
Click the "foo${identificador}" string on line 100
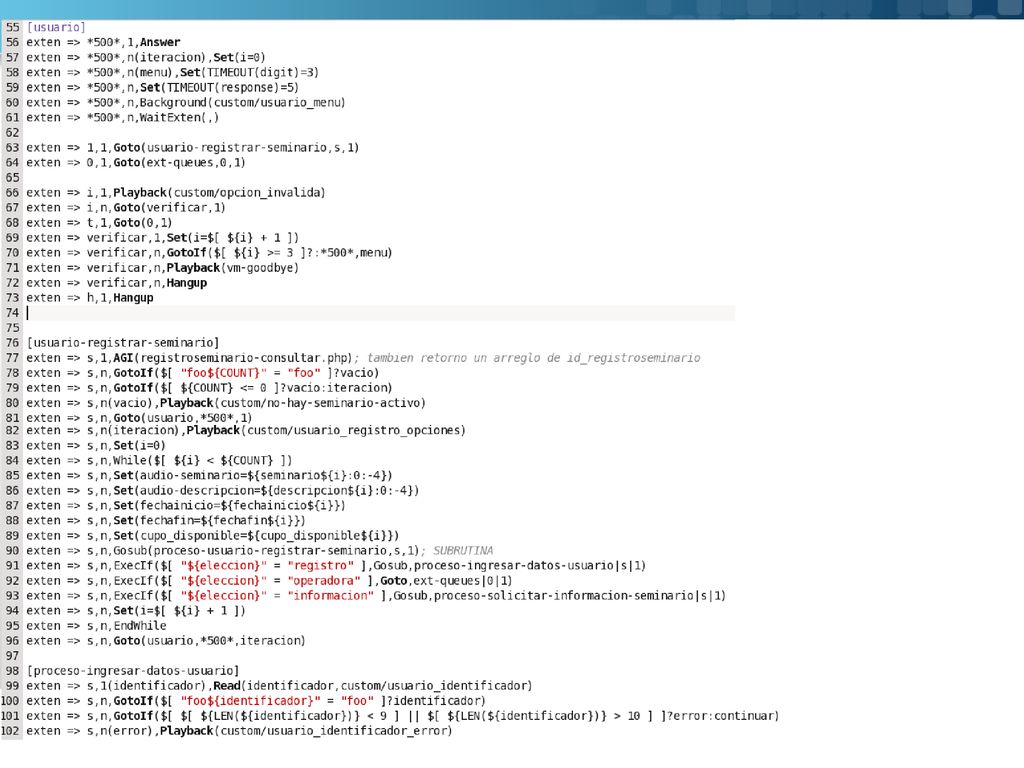point(251,701)
